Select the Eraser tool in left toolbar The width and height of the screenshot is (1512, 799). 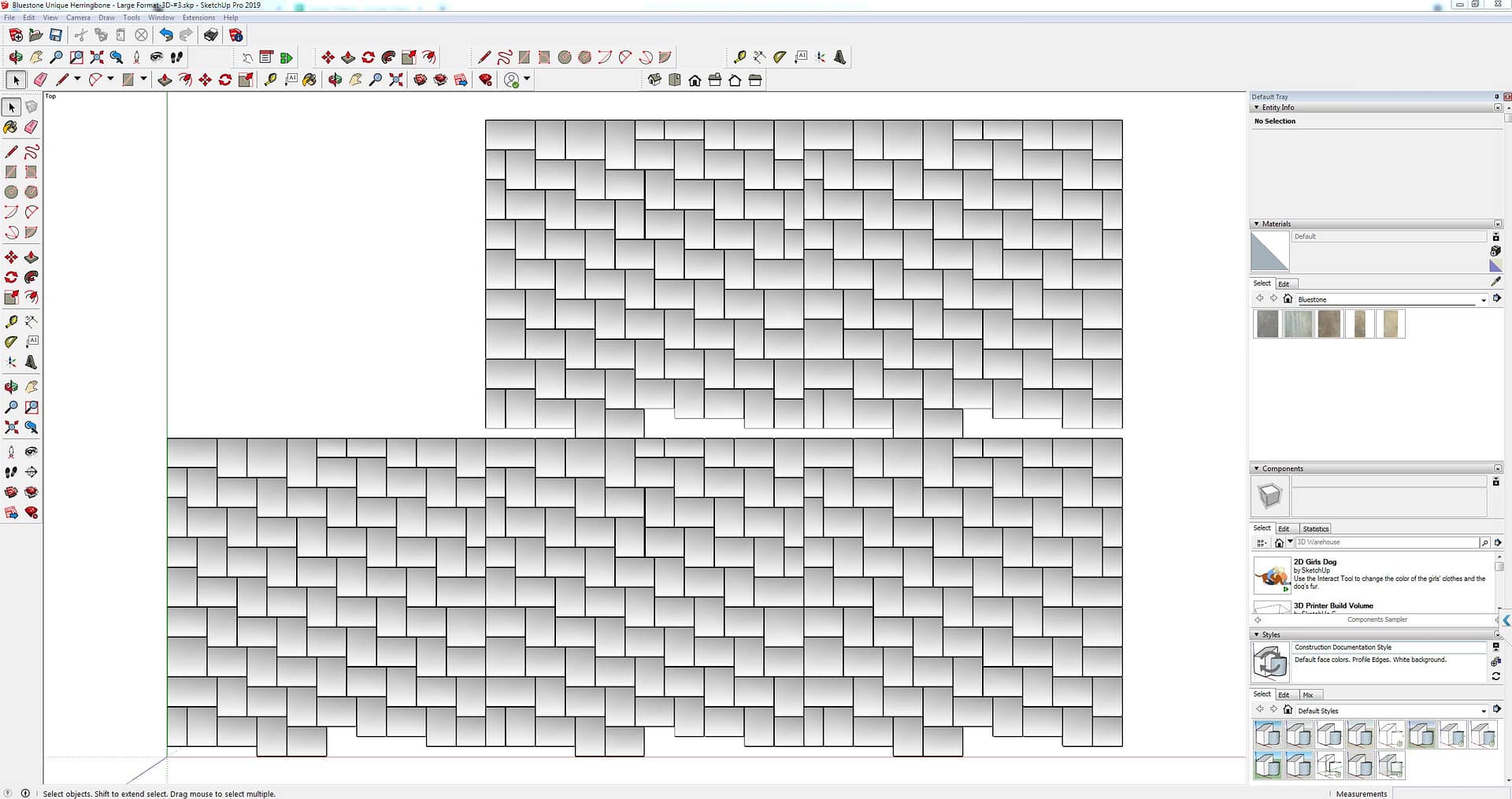[x=31, y=127]
